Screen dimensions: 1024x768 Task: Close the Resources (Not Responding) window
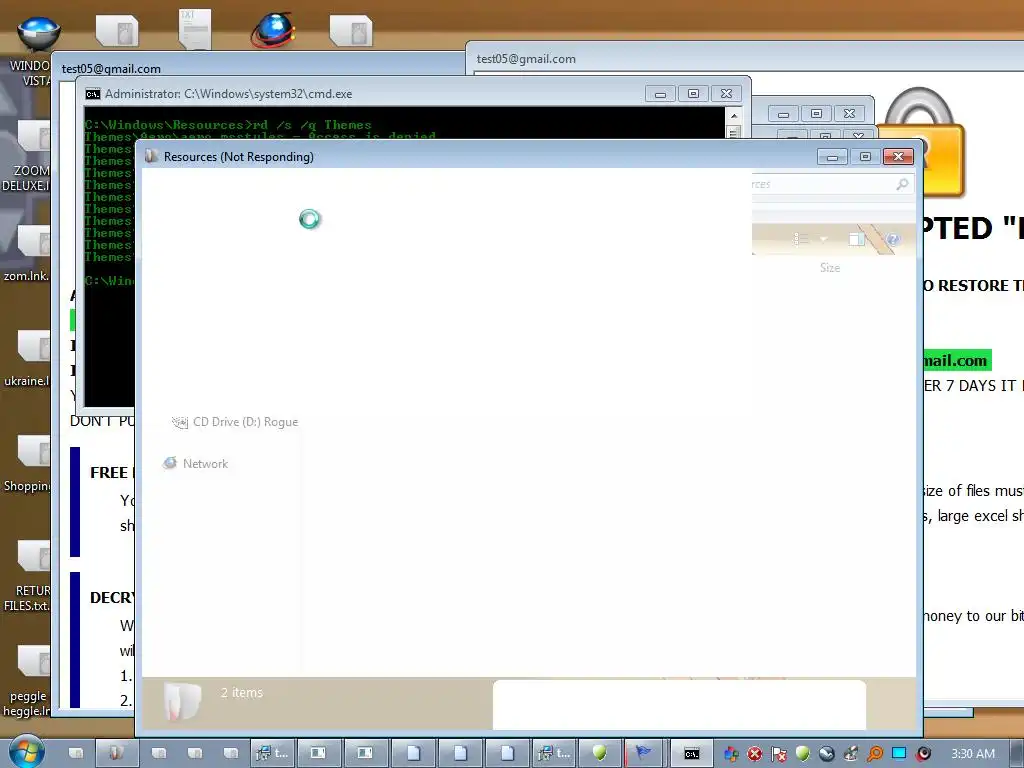pyautogui.click(x=898, y=157)
